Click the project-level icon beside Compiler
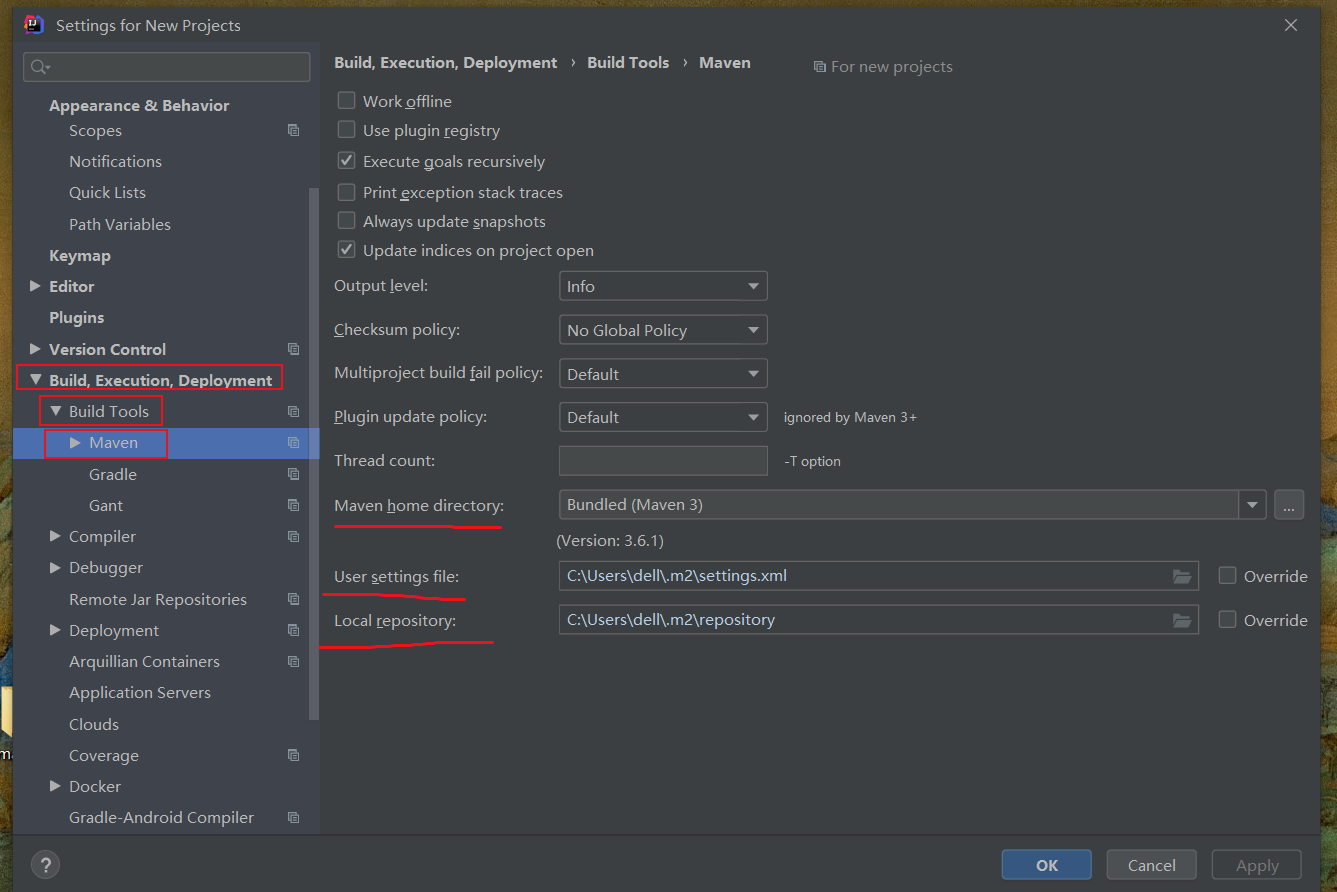Screen dimensions: 1337x892 [x=293, y=536]
